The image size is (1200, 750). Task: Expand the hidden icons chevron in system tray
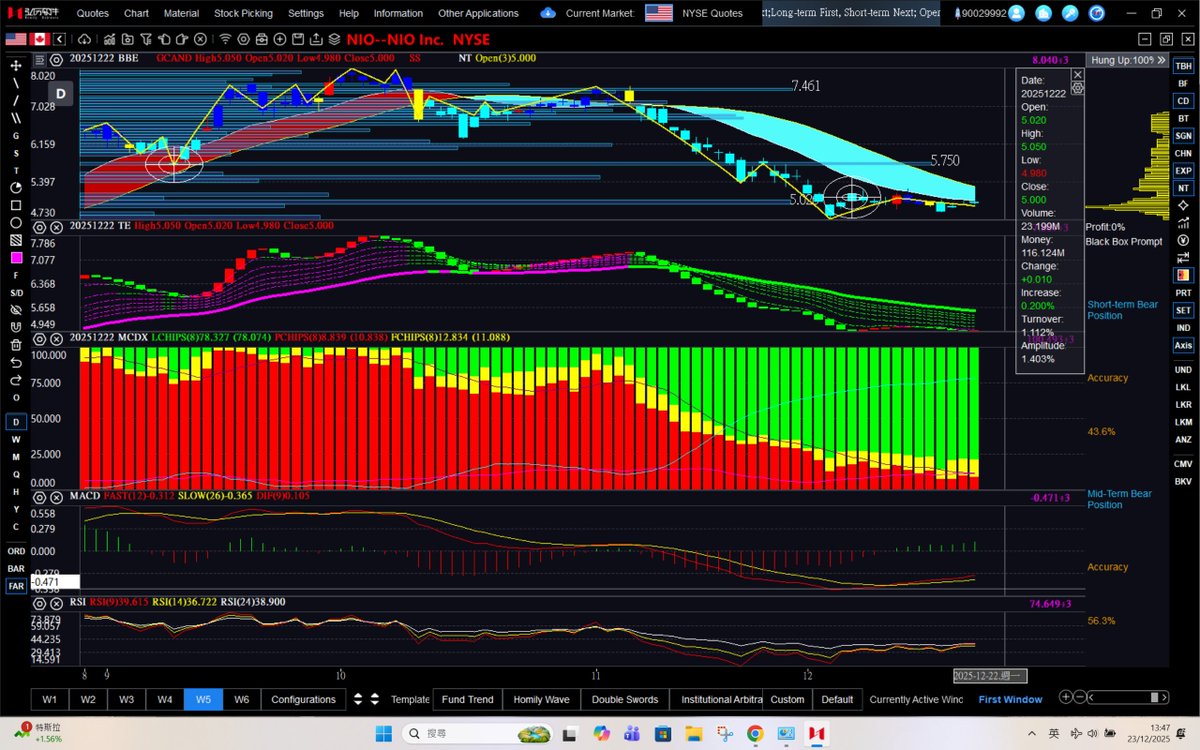1032,733
